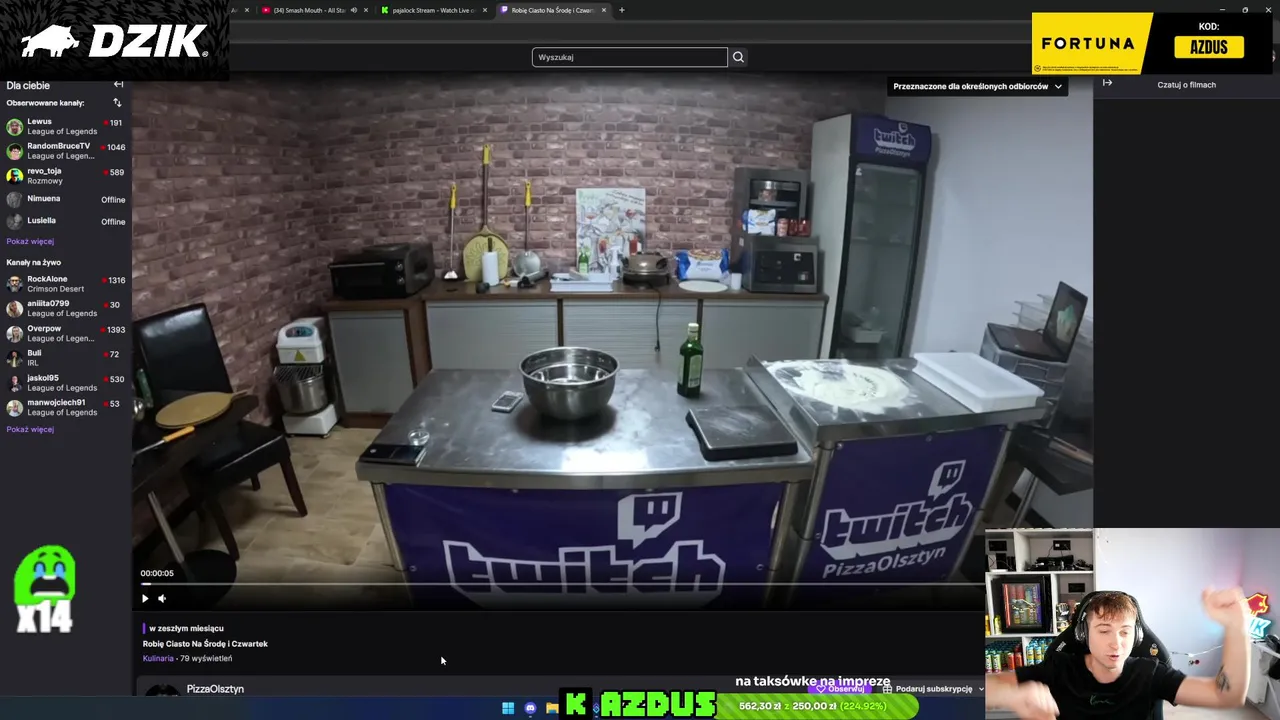This screenshot has width=1280, height=720.
Task: Open the Kulinaria category link
Action: point(158,658)
